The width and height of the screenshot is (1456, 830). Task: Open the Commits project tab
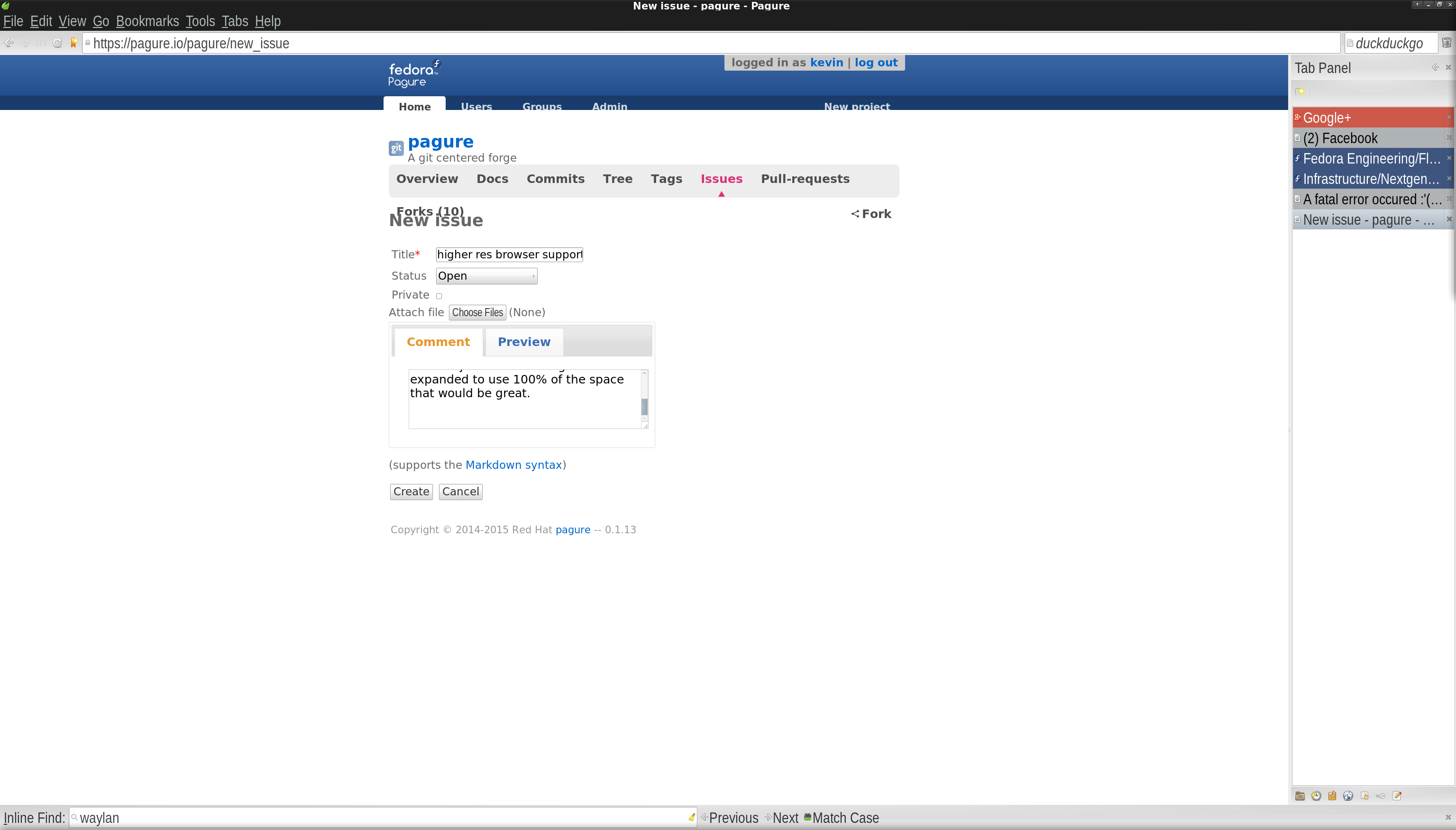click(x=555, y=179)
